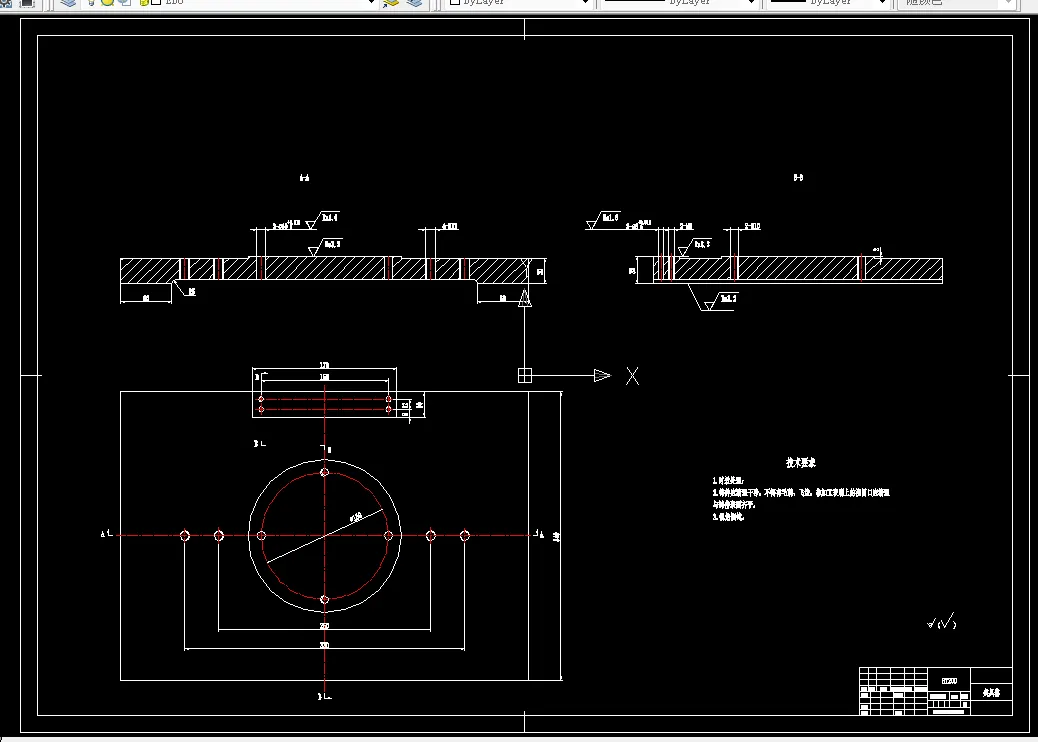
Task: Select the diameter dimension text inside the circle
Action: click(x=355, y=517)
